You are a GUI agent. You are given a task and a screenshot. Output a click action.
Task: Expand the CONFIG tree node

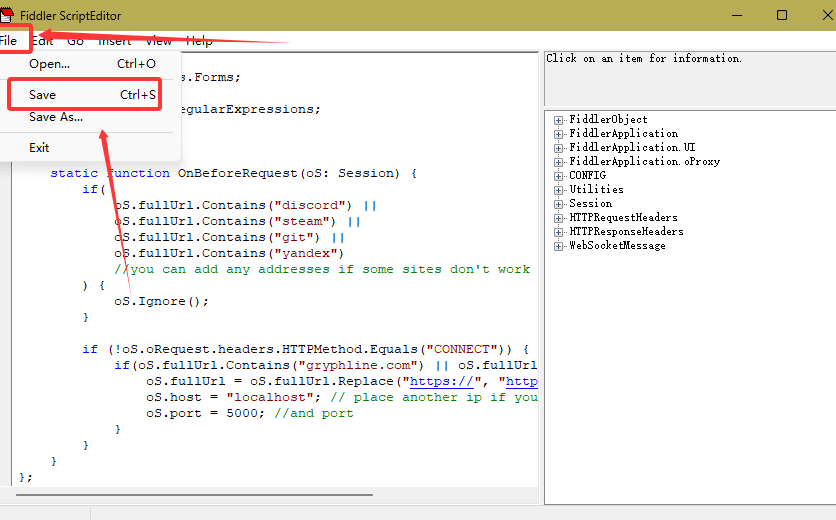point(559,176)
